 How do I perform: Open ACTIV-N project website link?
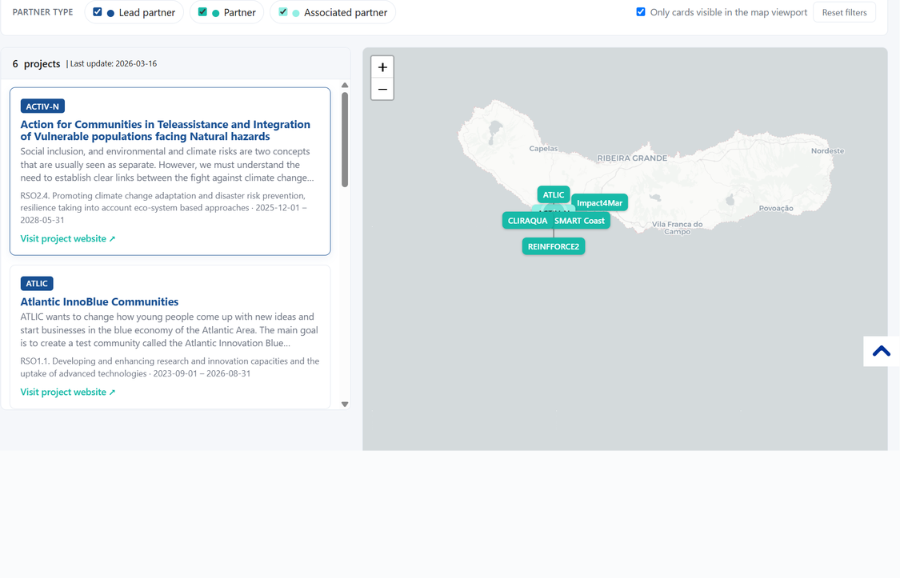click(x=68, y=238)
